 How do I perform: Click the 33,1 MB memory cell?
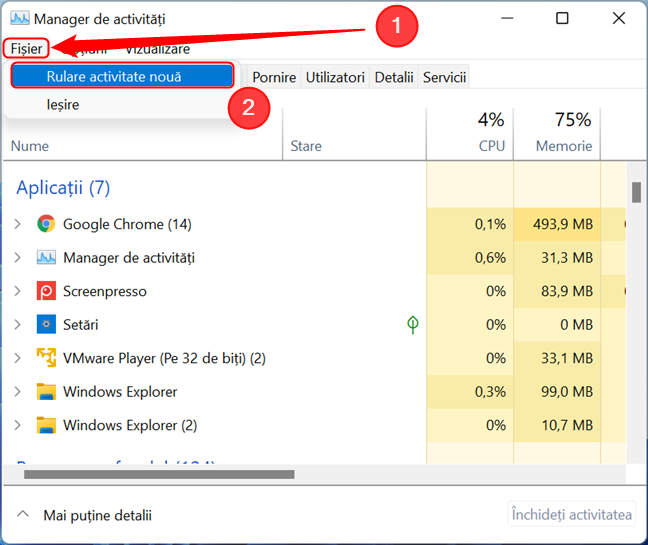[557, 358]
